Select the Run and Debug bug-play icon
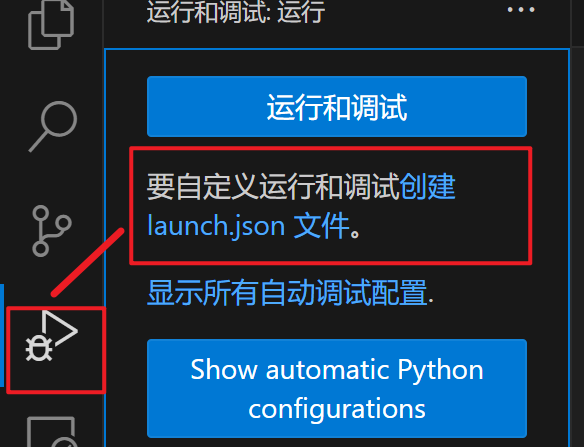 click(51, 336)
